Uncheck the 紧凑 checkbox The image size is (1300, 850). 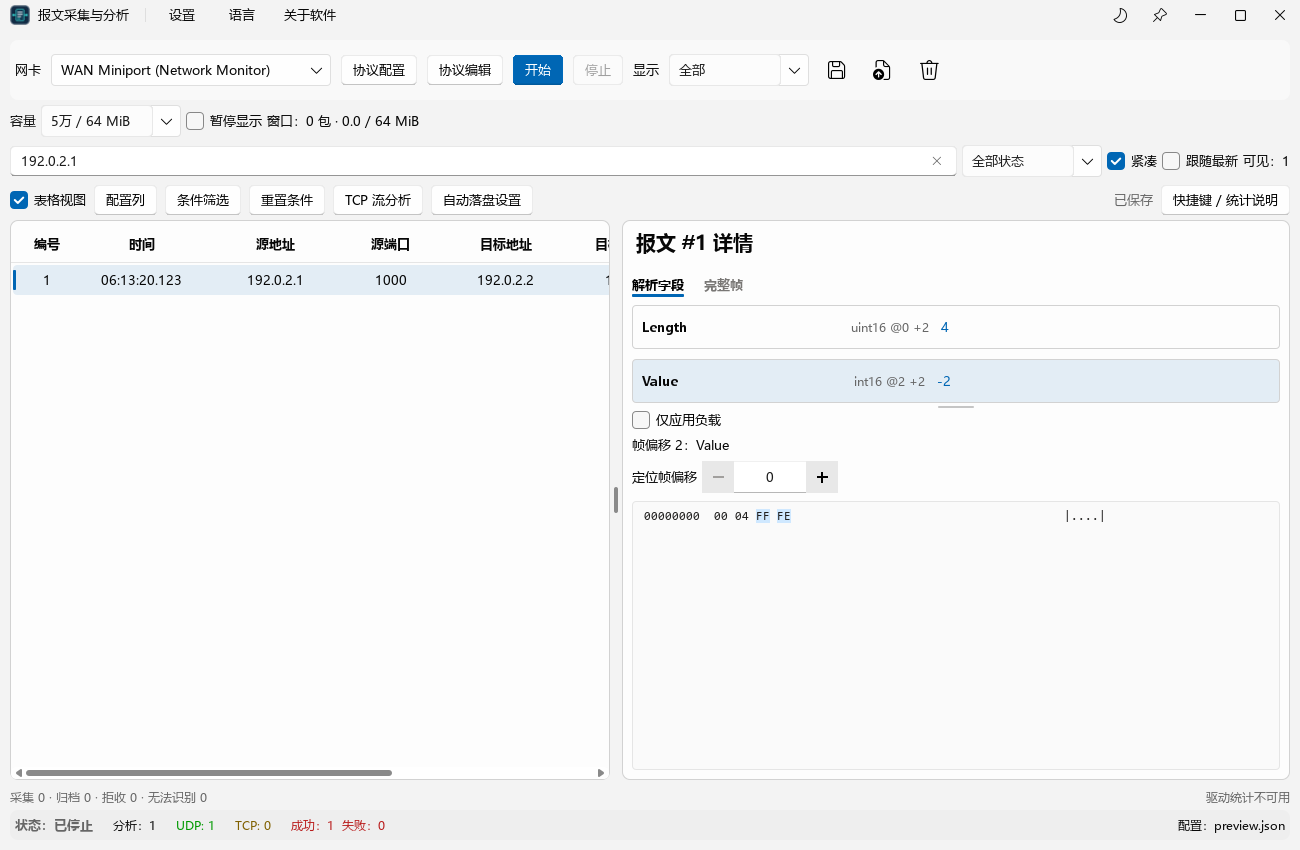pyautogui.click(x=1116, y=161)
